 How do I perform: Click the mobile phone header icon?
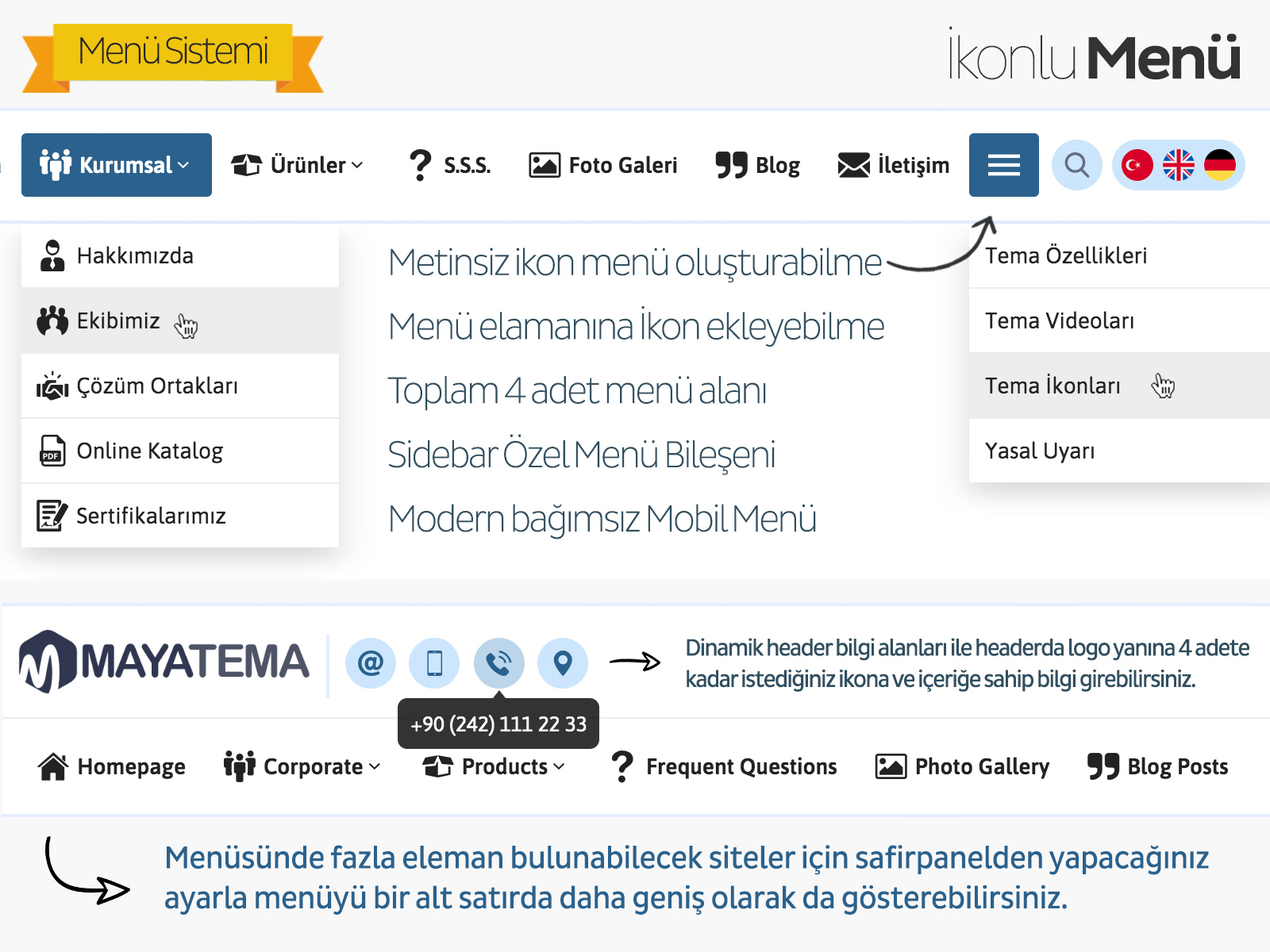coord(434,662)
